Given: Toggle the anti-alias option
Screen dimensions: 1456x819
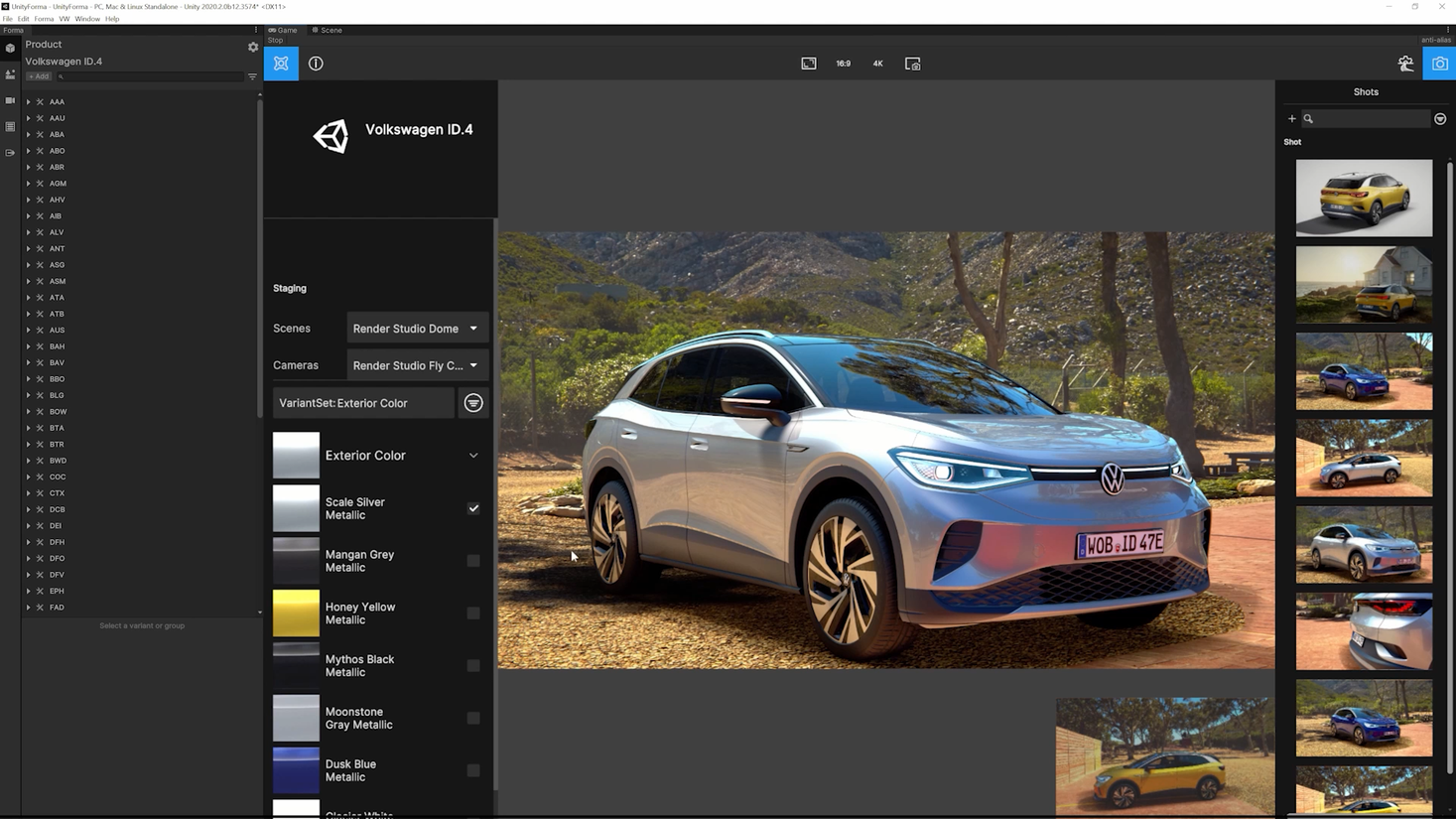Looking at the screenshot, I should [1435, 41].
